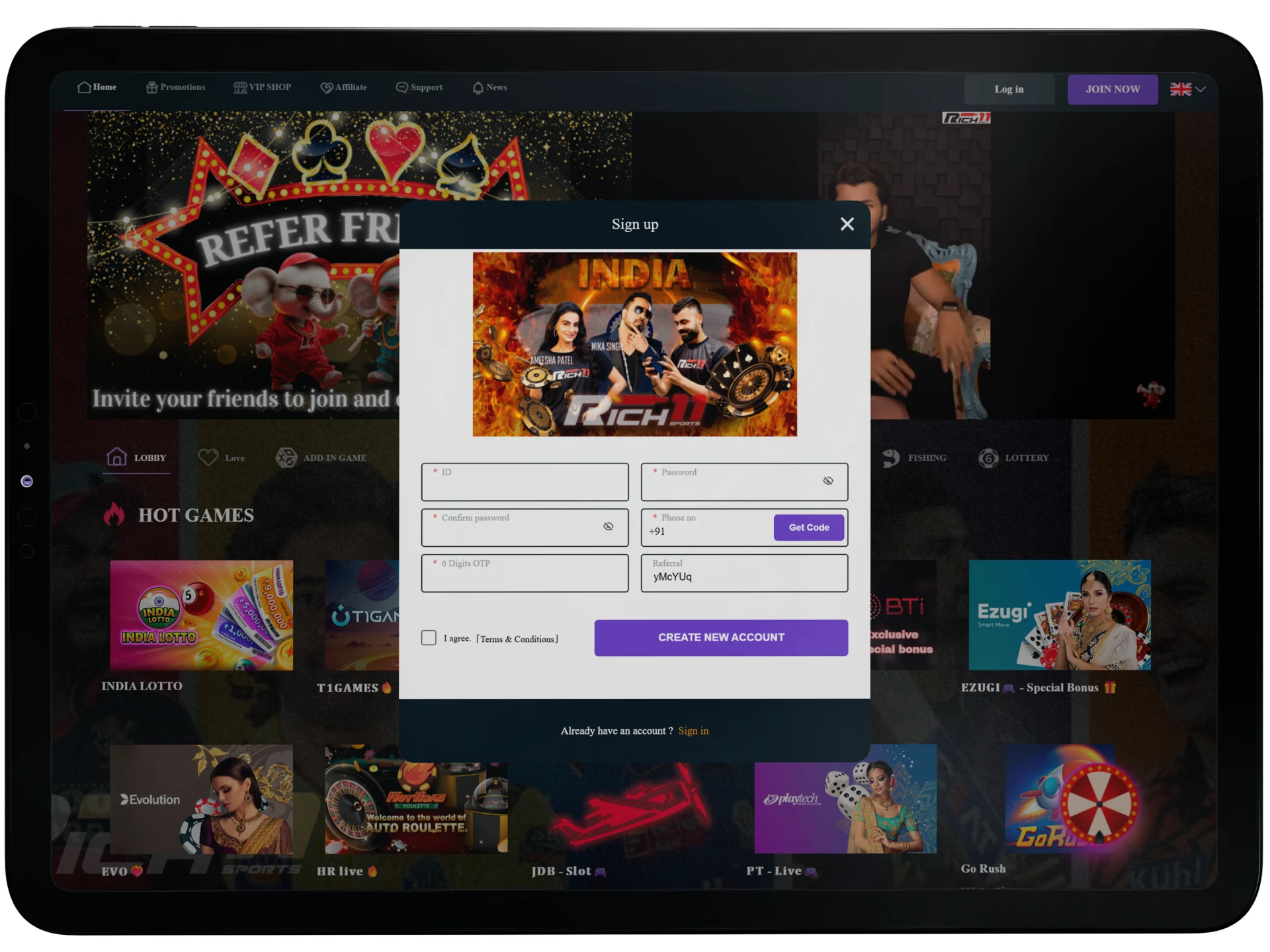The image size is (1270, 952).
Task: Click the EZUGI - Special Bonus label
Action: click(1038, 688)
